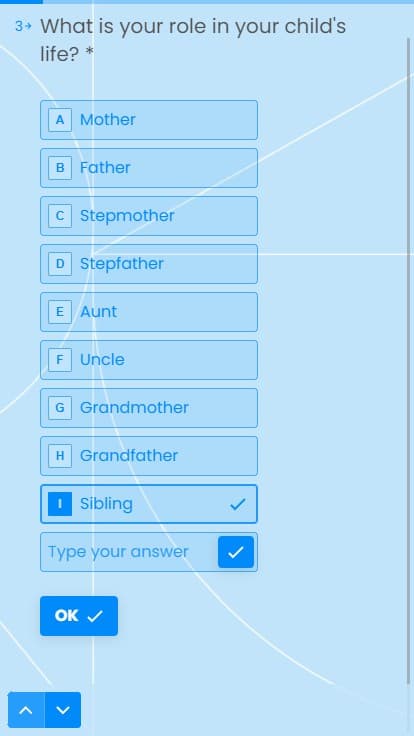Pick the Aunt option
This screenshot has width=414, height=736.
pyautogui.click(x=149, y=312)
